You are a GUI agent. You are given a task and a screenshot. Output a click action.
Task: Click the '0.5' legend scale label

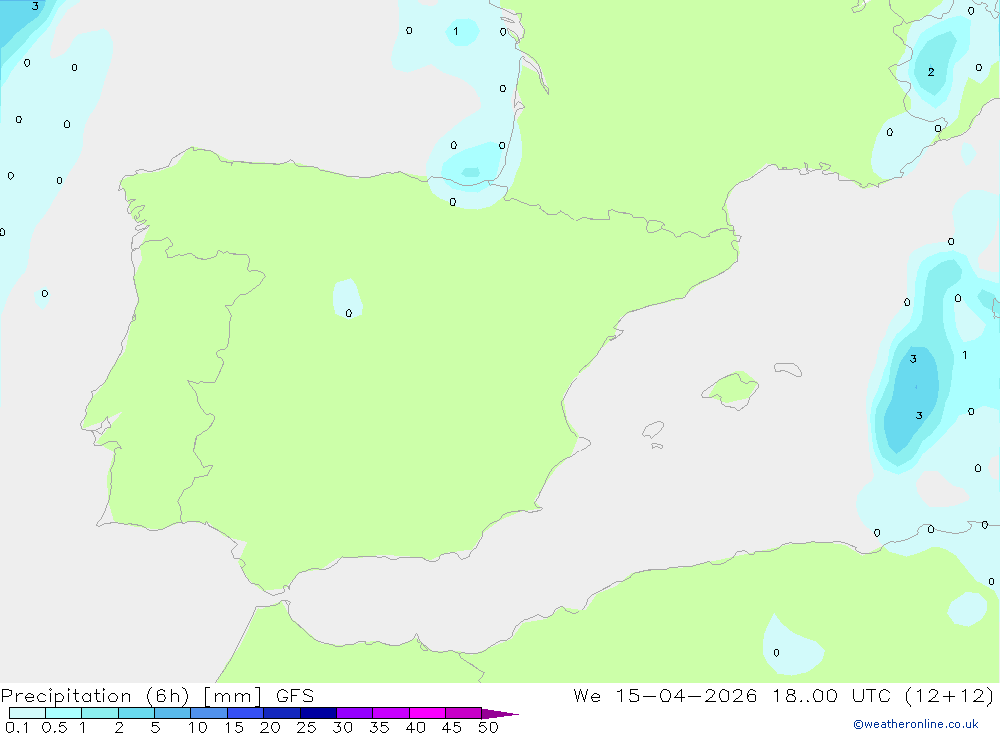click(x=54, y=727)
